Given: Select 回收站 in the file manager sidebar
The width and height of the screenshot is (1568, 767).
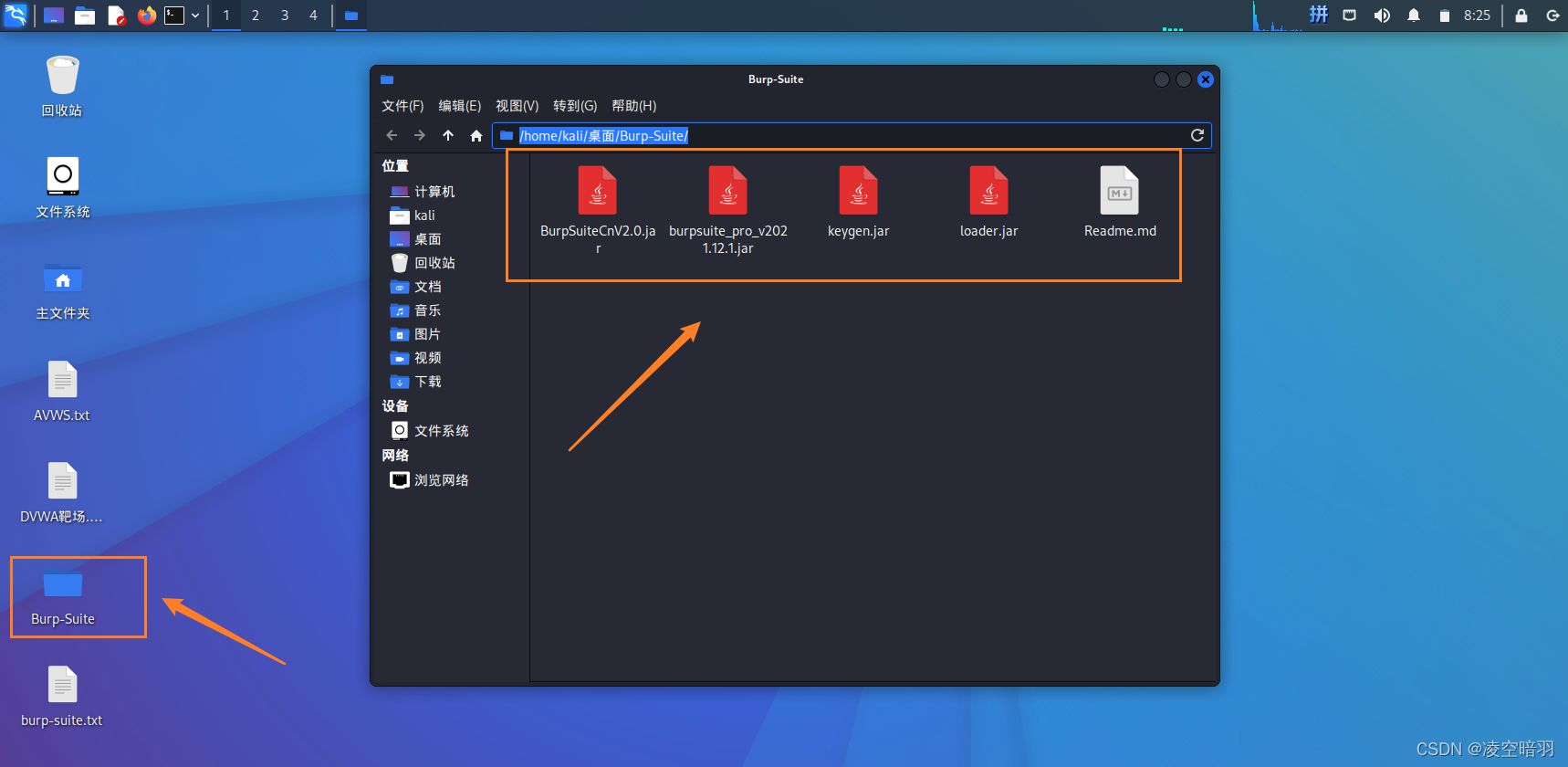Looking at the screenshot, I should tap(423, 263).
